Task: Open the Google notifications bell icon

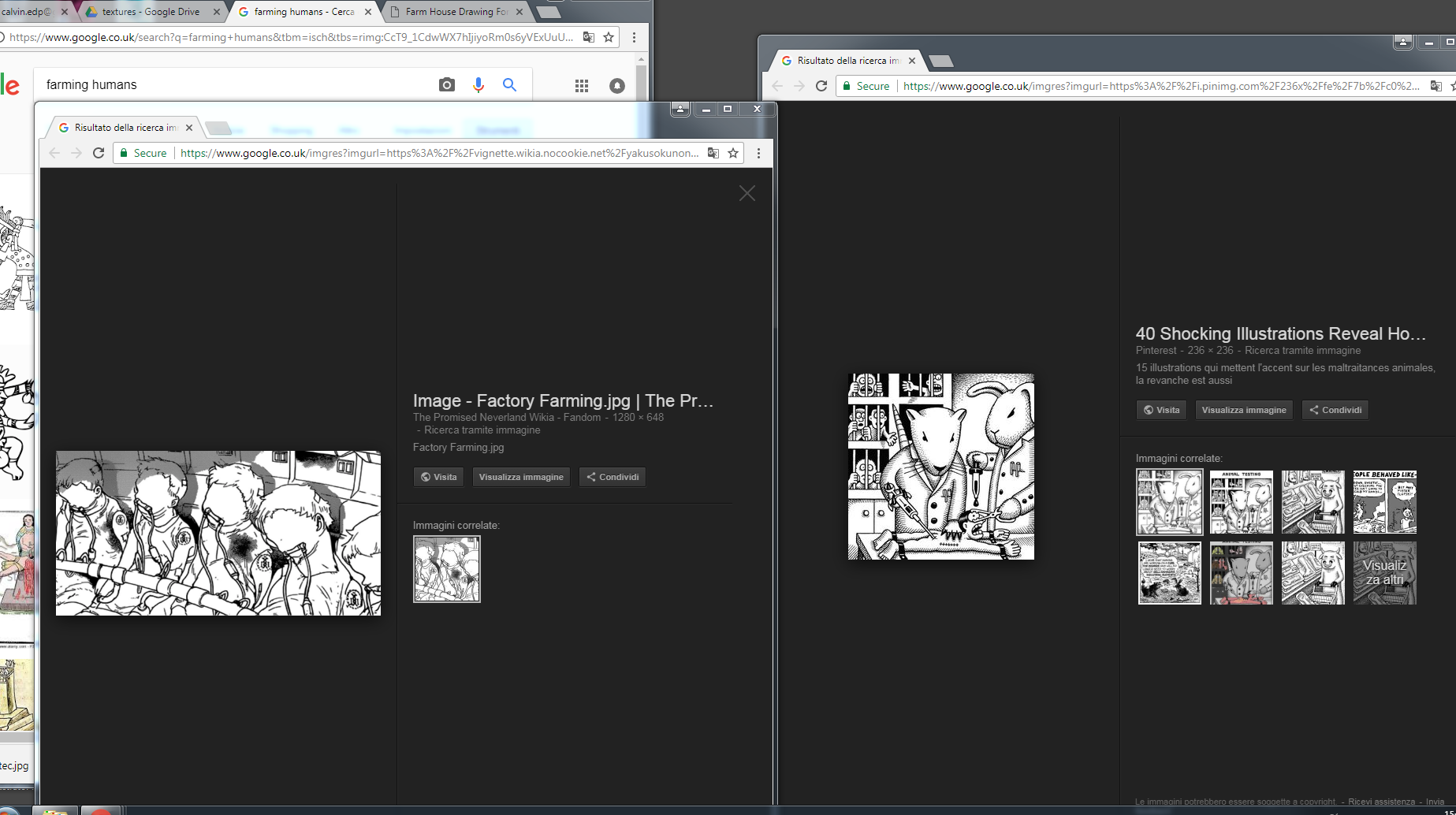Action: 617,86
